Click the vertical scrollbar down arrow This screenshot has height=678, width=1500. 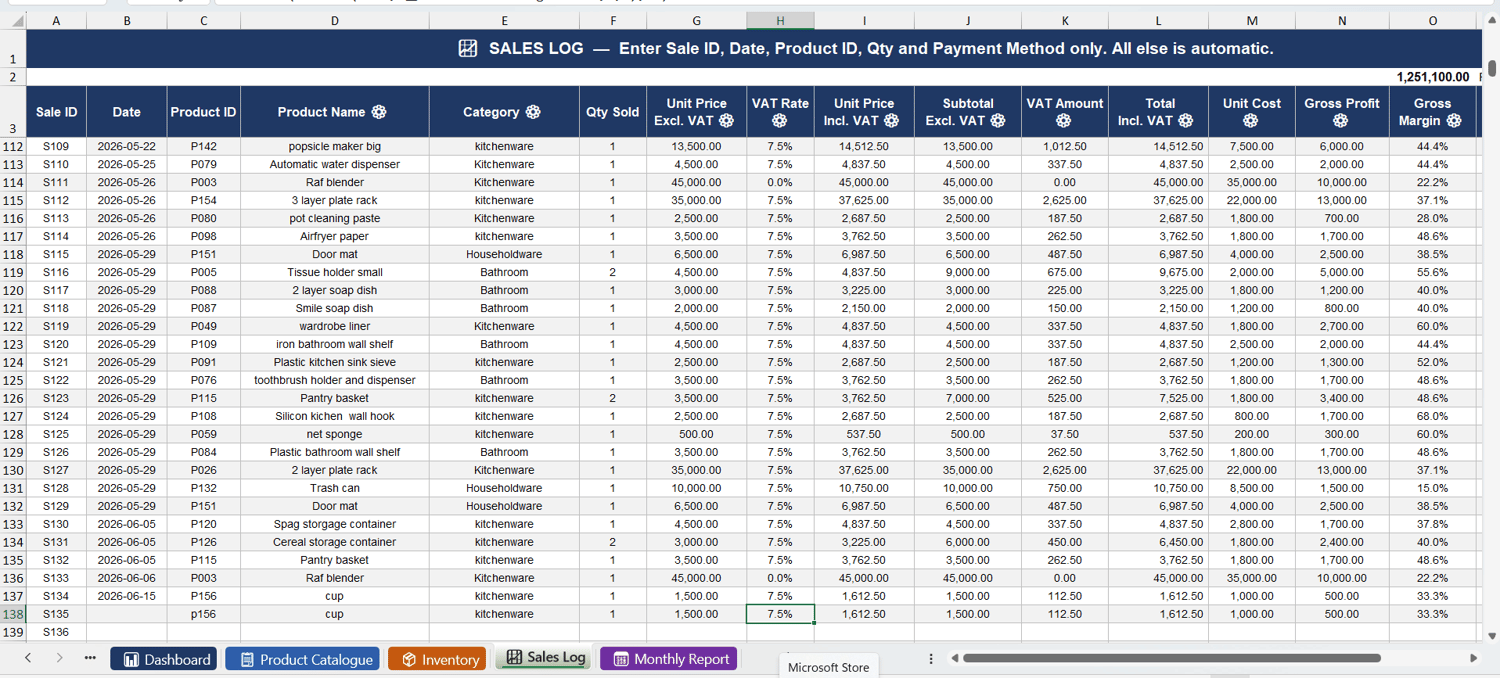point(1492,636)
